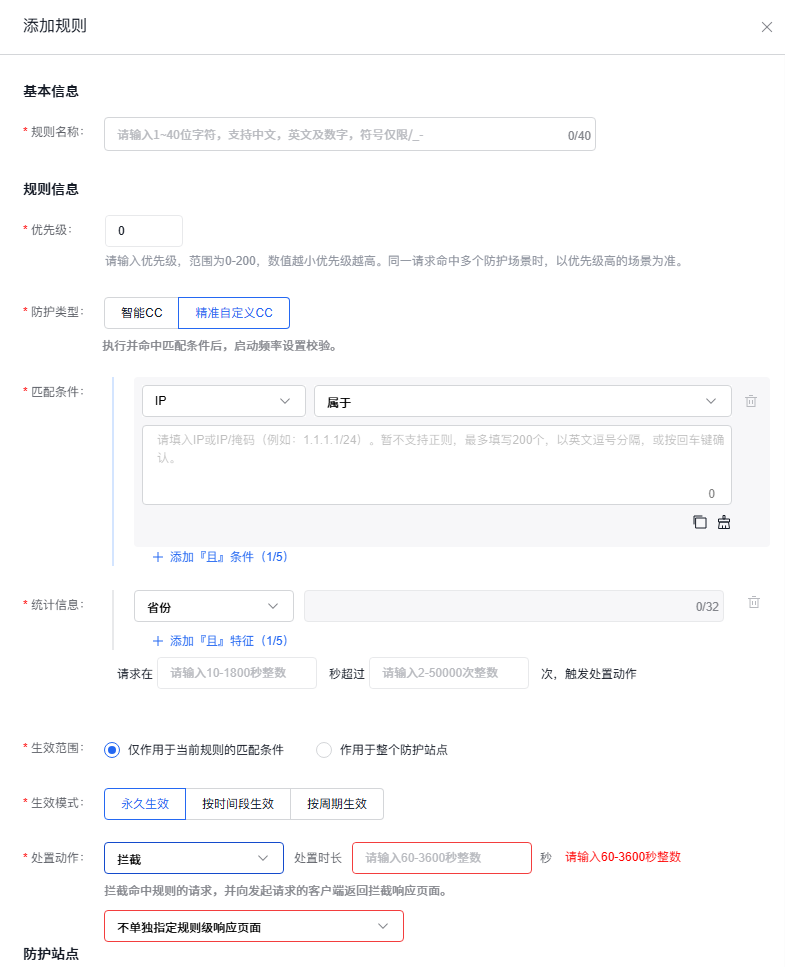Open the 不单独指定规则级响应页面 dropdown

click(253, 926)
